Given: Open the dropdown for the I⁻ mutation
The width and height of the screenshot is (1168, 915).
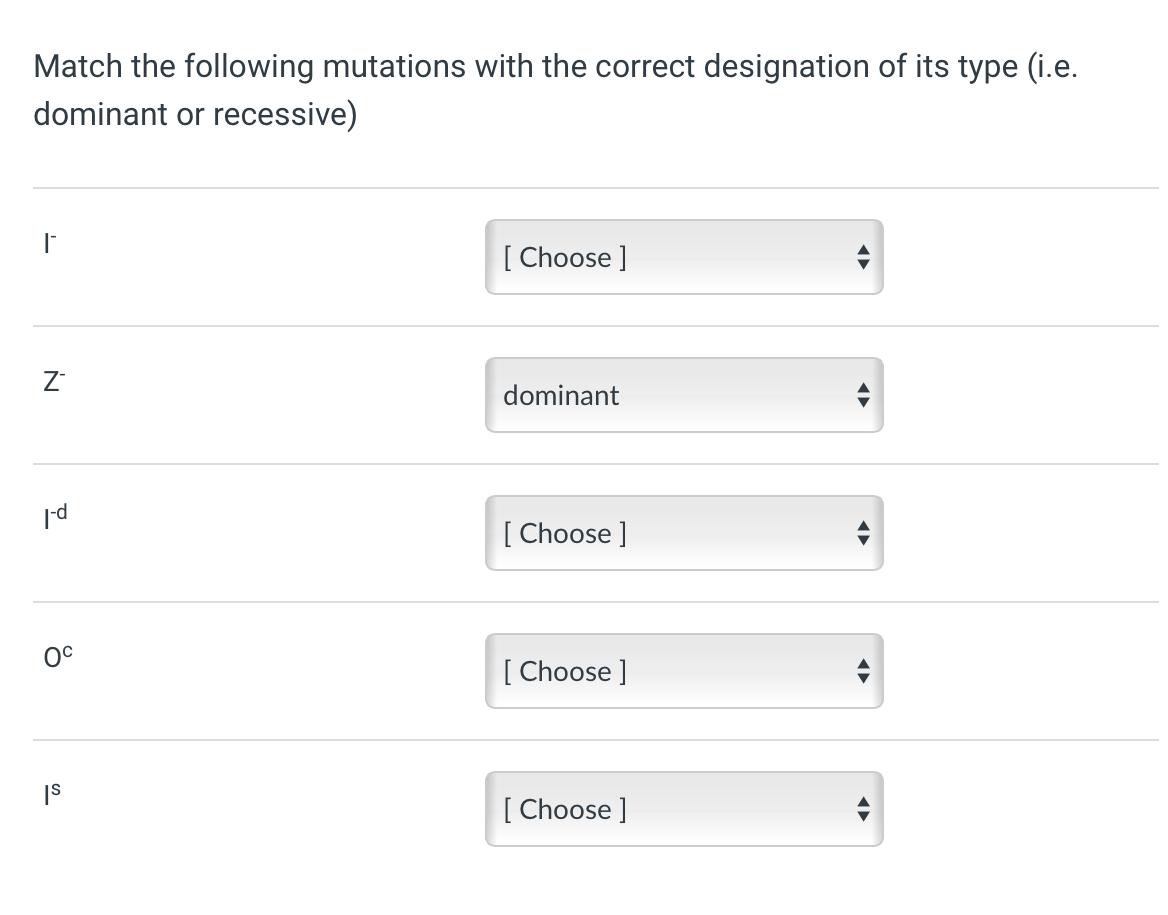Looking at the screenshot, I should tap(684, 257).
